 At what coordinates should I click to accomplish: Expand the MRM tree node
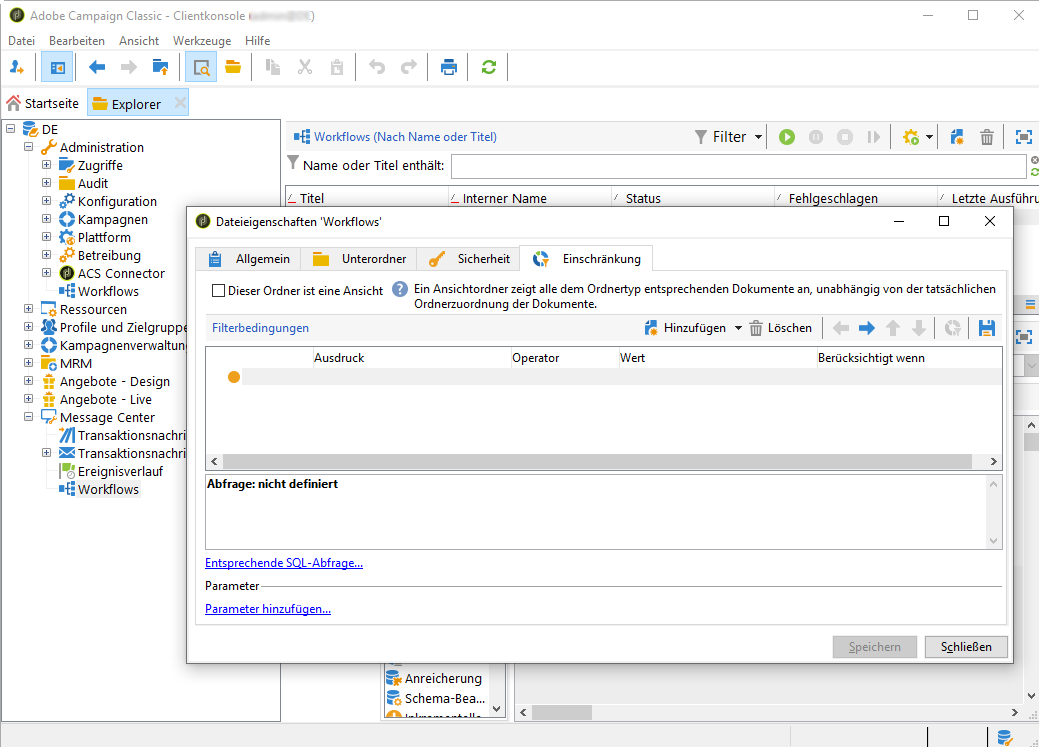point(28,363)
